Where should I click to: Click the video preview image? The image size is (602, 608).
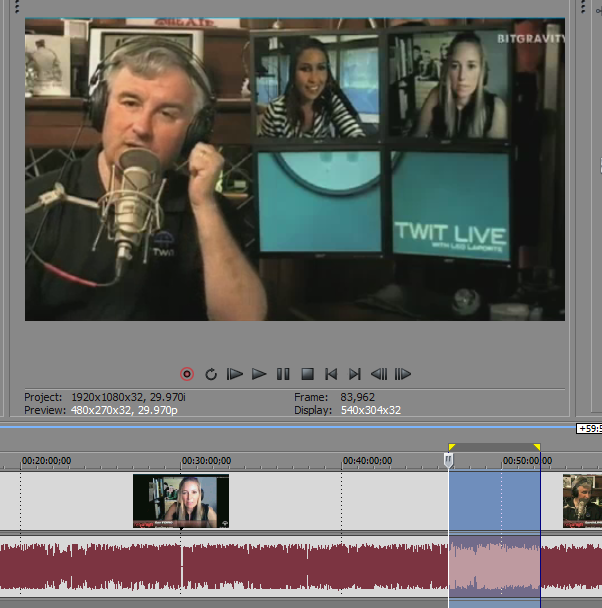(295, 169)
